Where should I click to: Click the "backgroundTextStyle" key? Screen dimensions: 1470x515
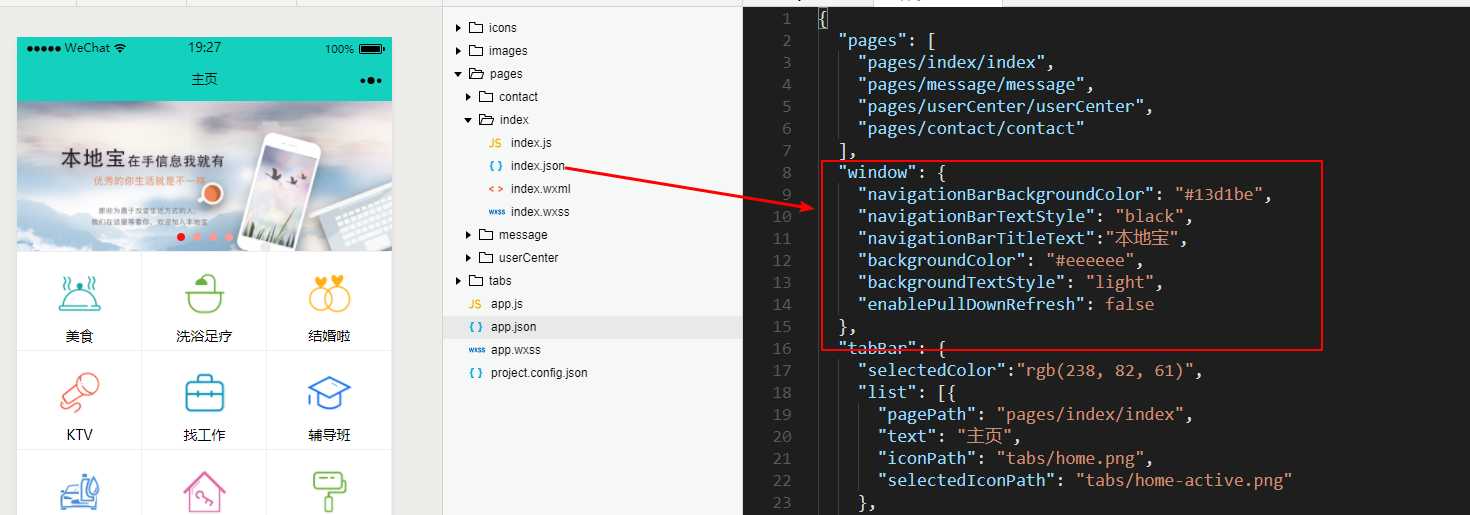961,282
